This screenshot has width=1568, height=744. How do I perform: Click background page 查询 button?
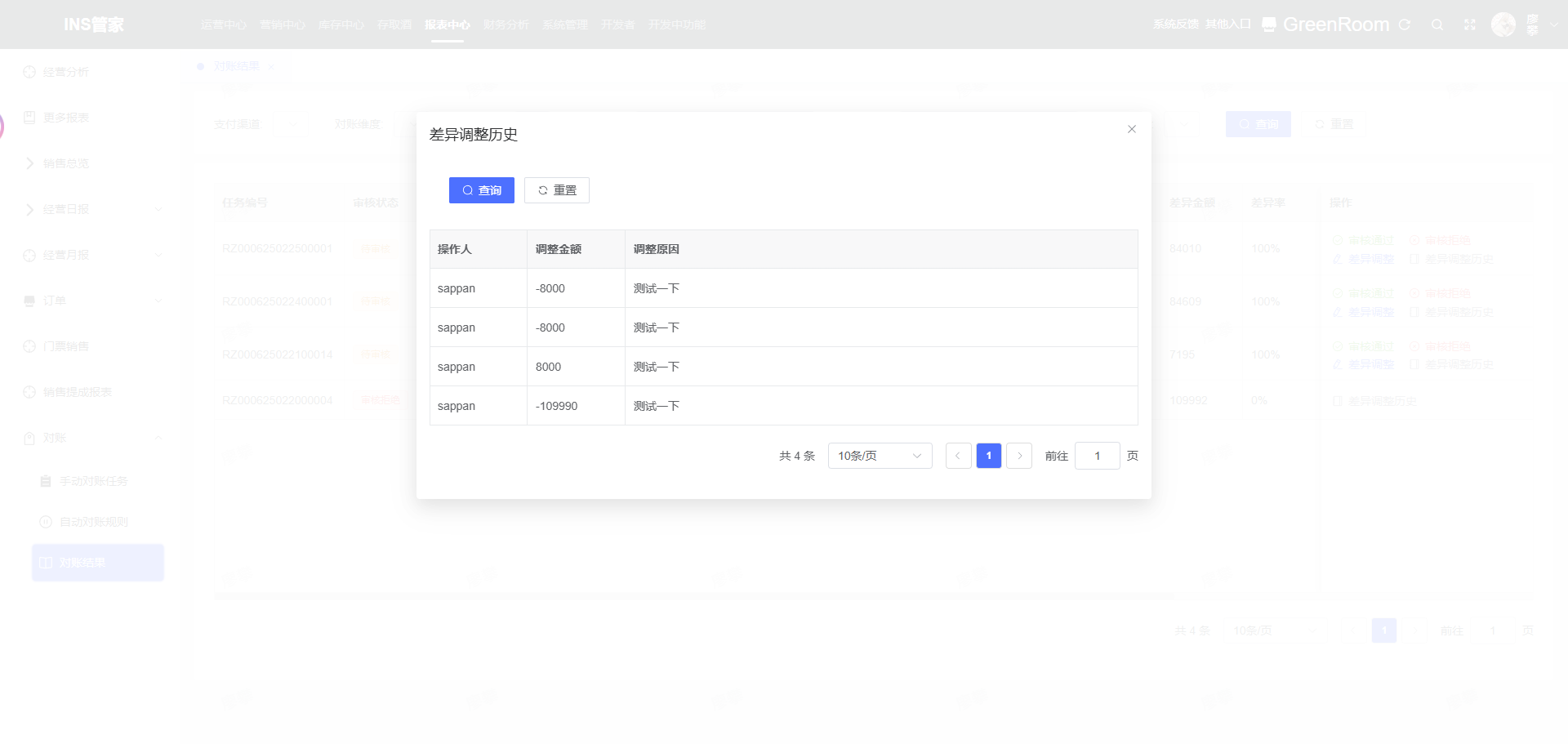point(1258,124)
